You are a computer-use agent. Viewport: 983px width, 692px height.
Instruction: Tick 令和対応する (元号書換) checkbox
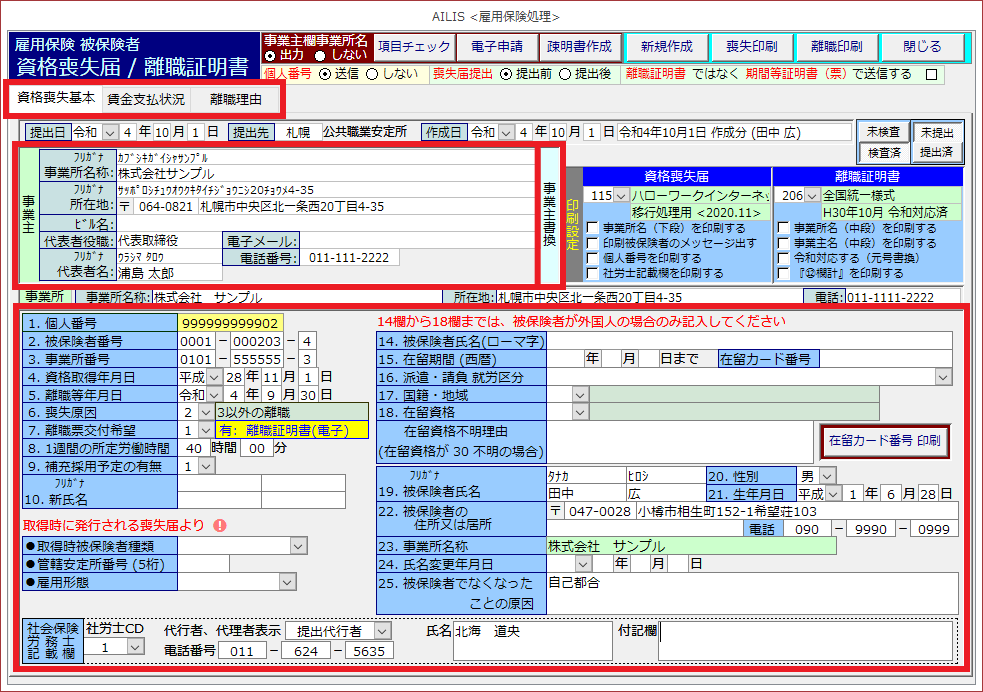(782, 258)
